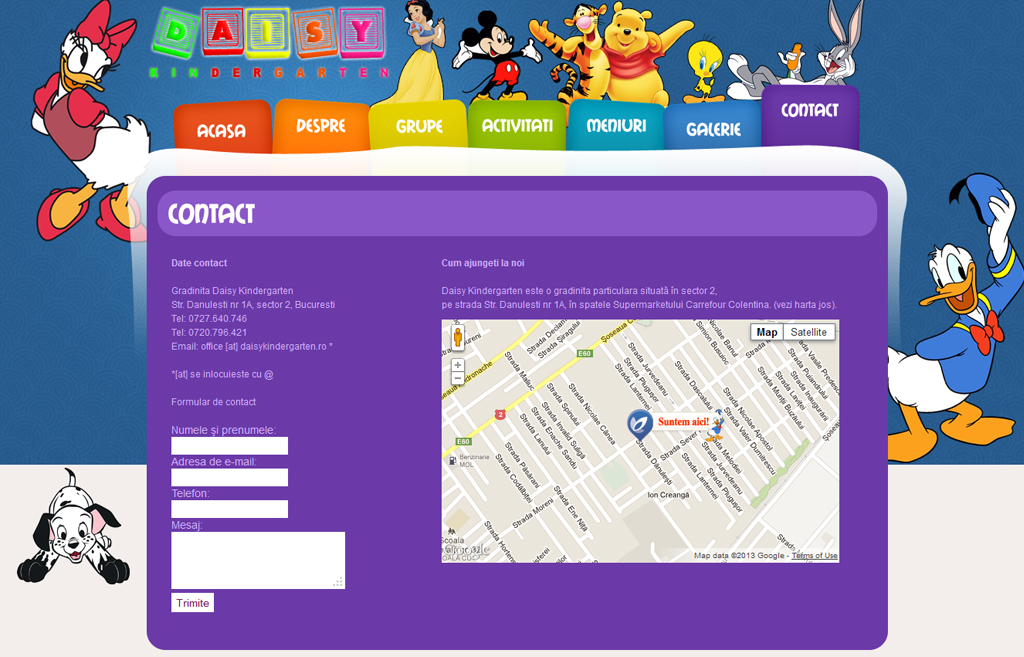Go to the Despre page
The image size is (1024, 657).
tap(320, 127)
